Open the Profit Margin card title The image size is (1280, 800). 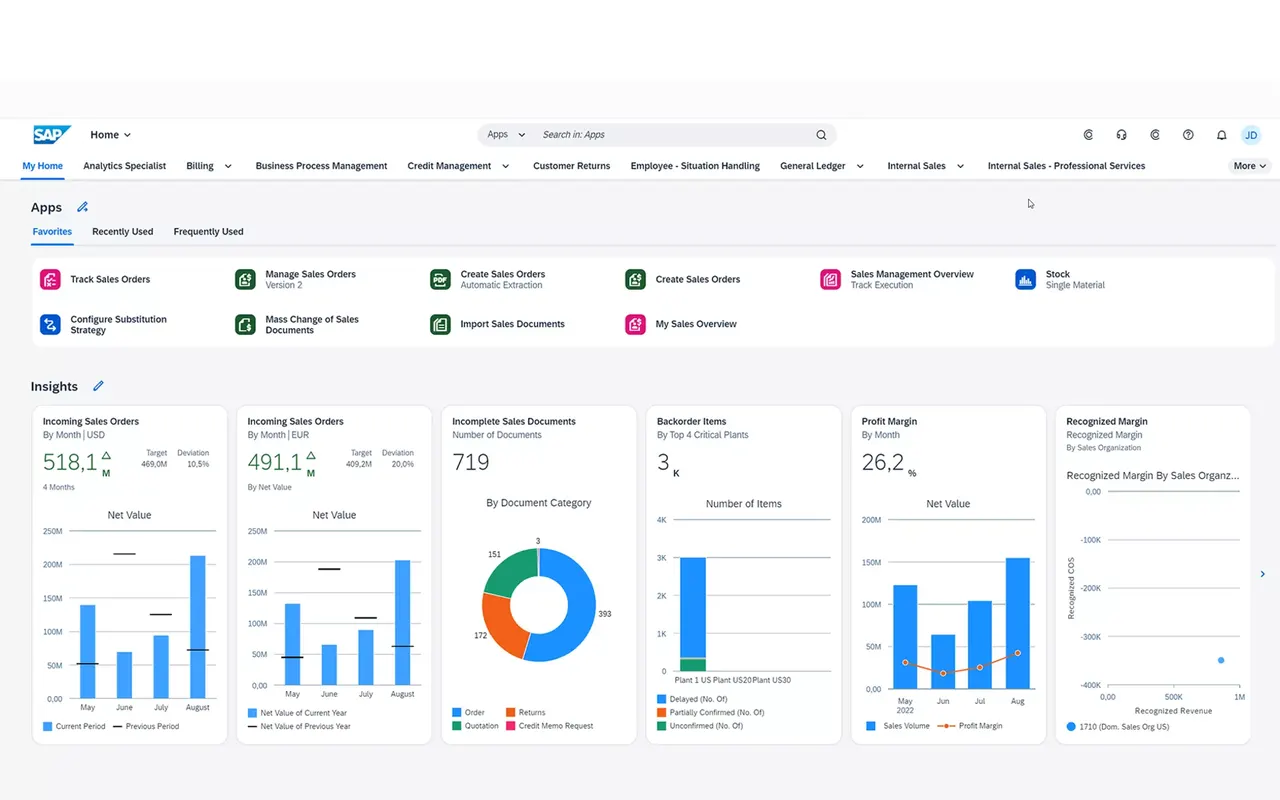coord(889,422)
